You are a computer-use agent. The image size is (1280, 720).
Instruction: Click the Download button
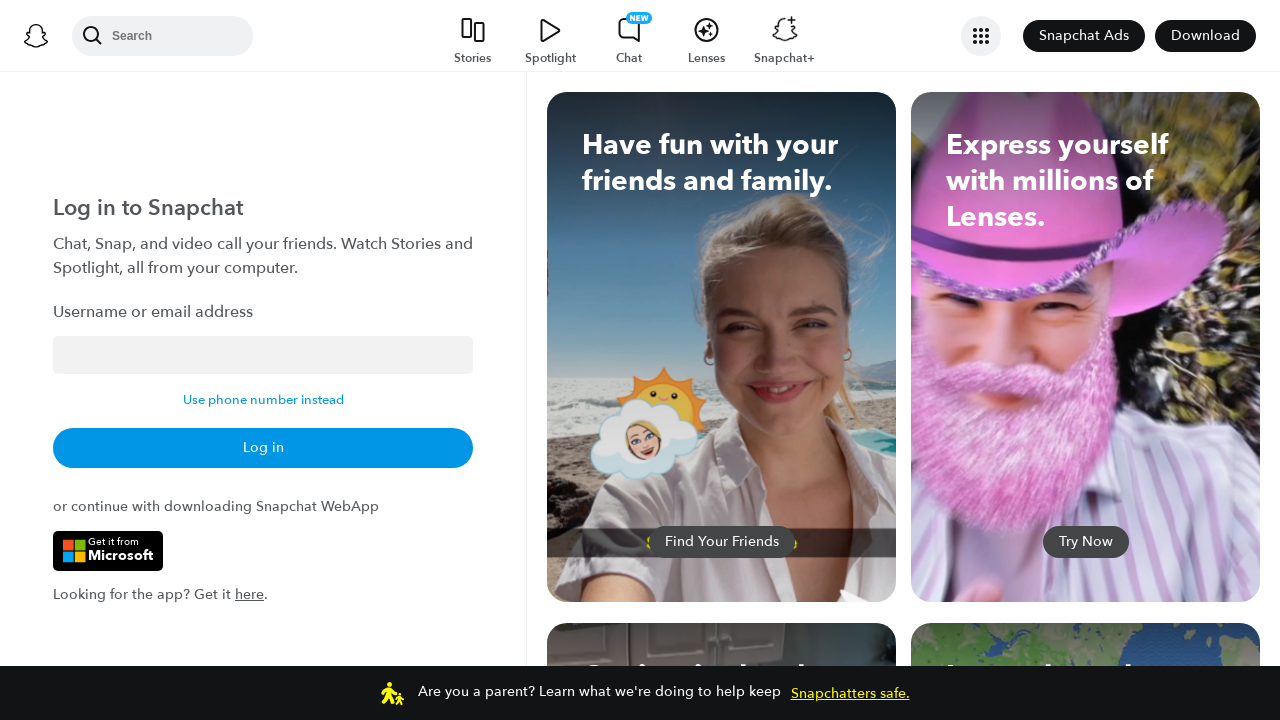[1205, 36]
